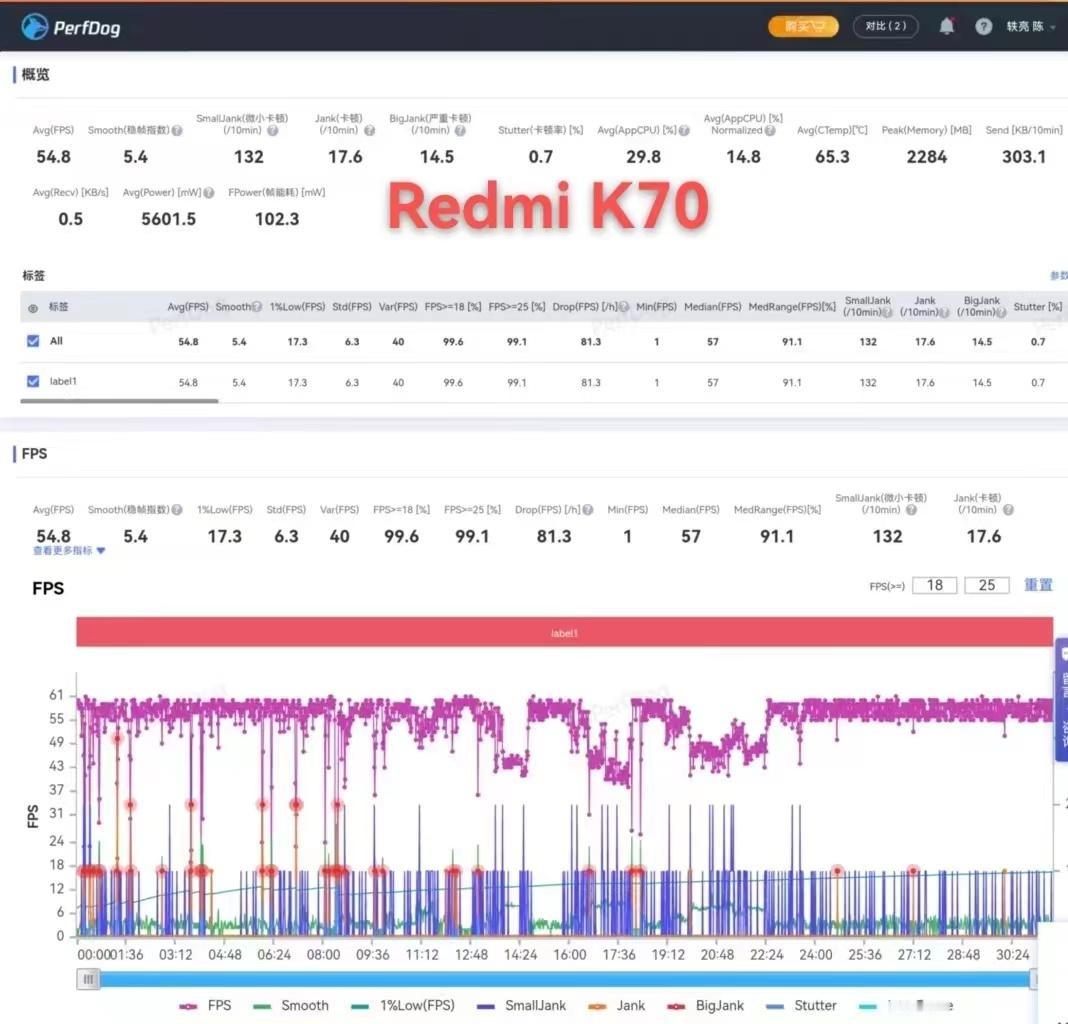
Task: Open the parameters link right of 标签
Action: (1058, 275)
